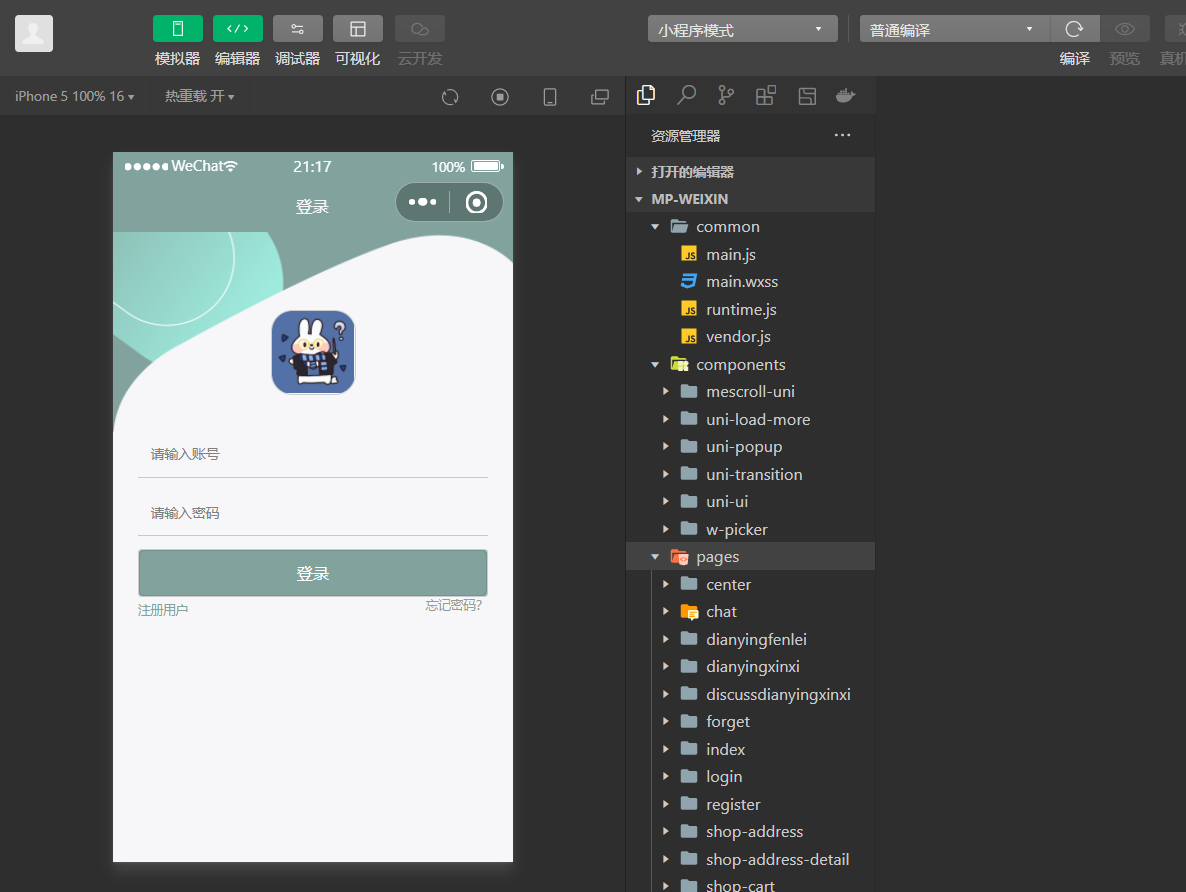
Task: Click the 编译 refresh compile icon
Action: 1074,29
